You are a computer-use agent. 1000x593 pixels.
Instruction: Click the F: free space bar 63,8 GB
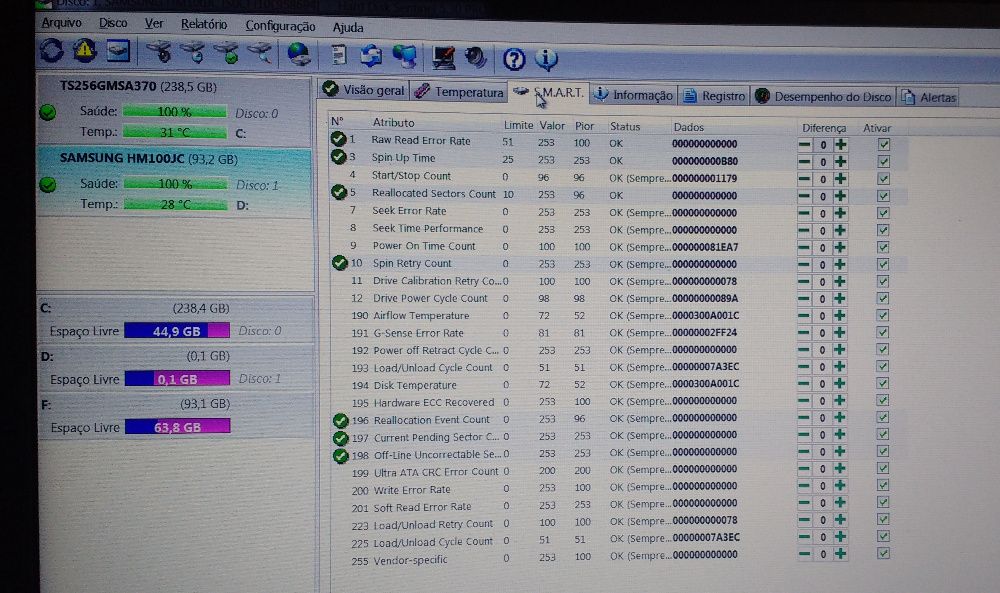[177, 427]
